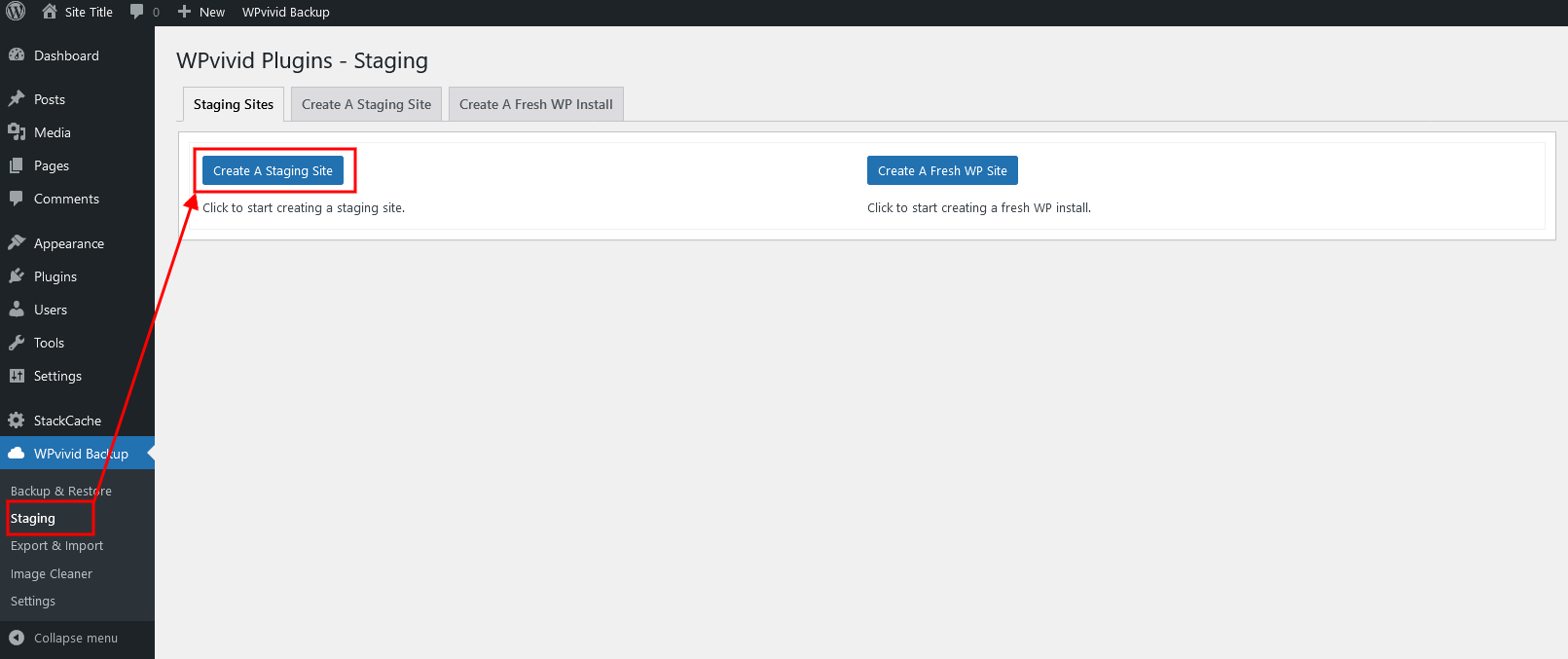This screenshot has height=659, width=1568.
Task: Open the New menu in admin bar
Action: tap(212, 12)
